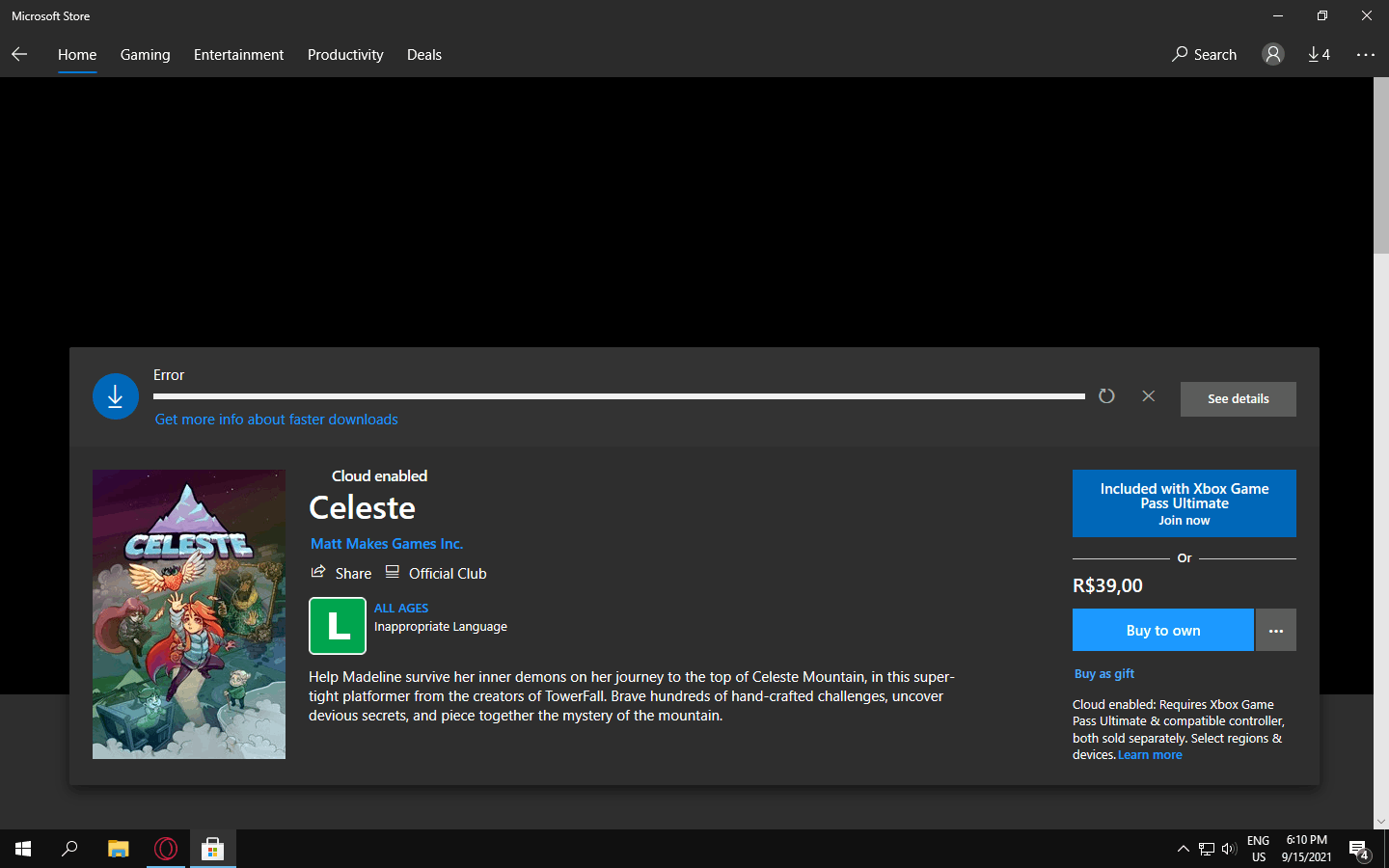Image resolution: width=1389 pixels, height=868 pixels.
Task: Click the scroll down arrow
Action: coord(1381,822)
